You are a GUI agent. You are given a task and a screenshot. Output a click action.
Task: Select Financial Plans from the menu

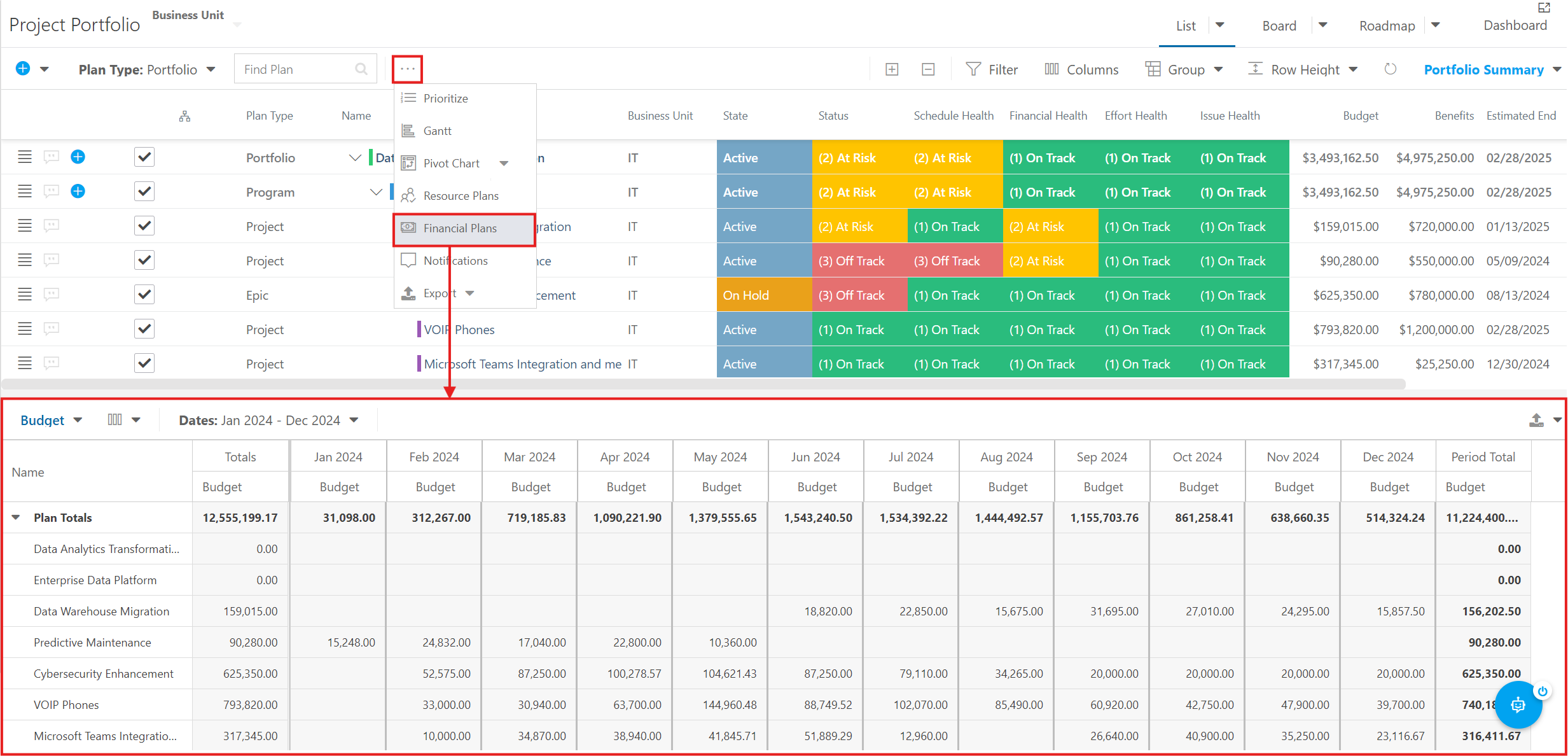point(465,228)
